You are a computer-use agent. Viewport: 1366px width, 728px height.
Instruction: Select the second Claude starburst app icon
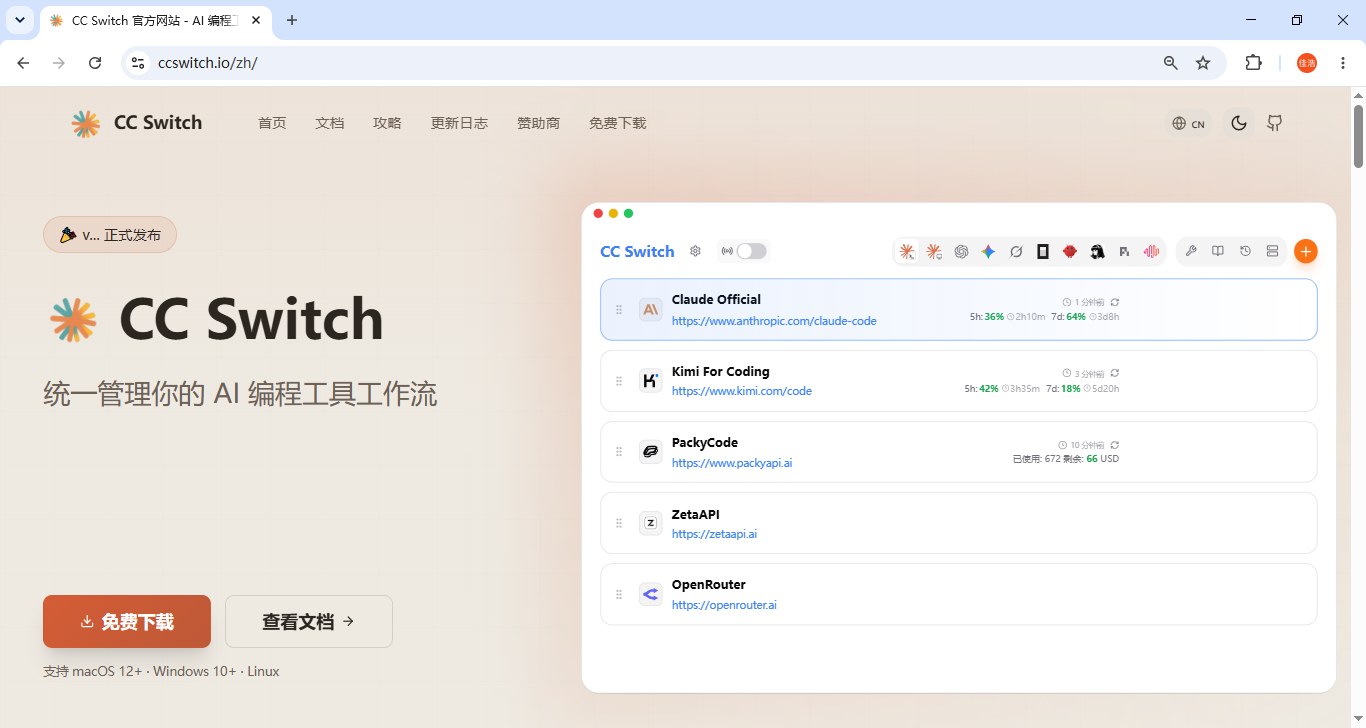934,252
